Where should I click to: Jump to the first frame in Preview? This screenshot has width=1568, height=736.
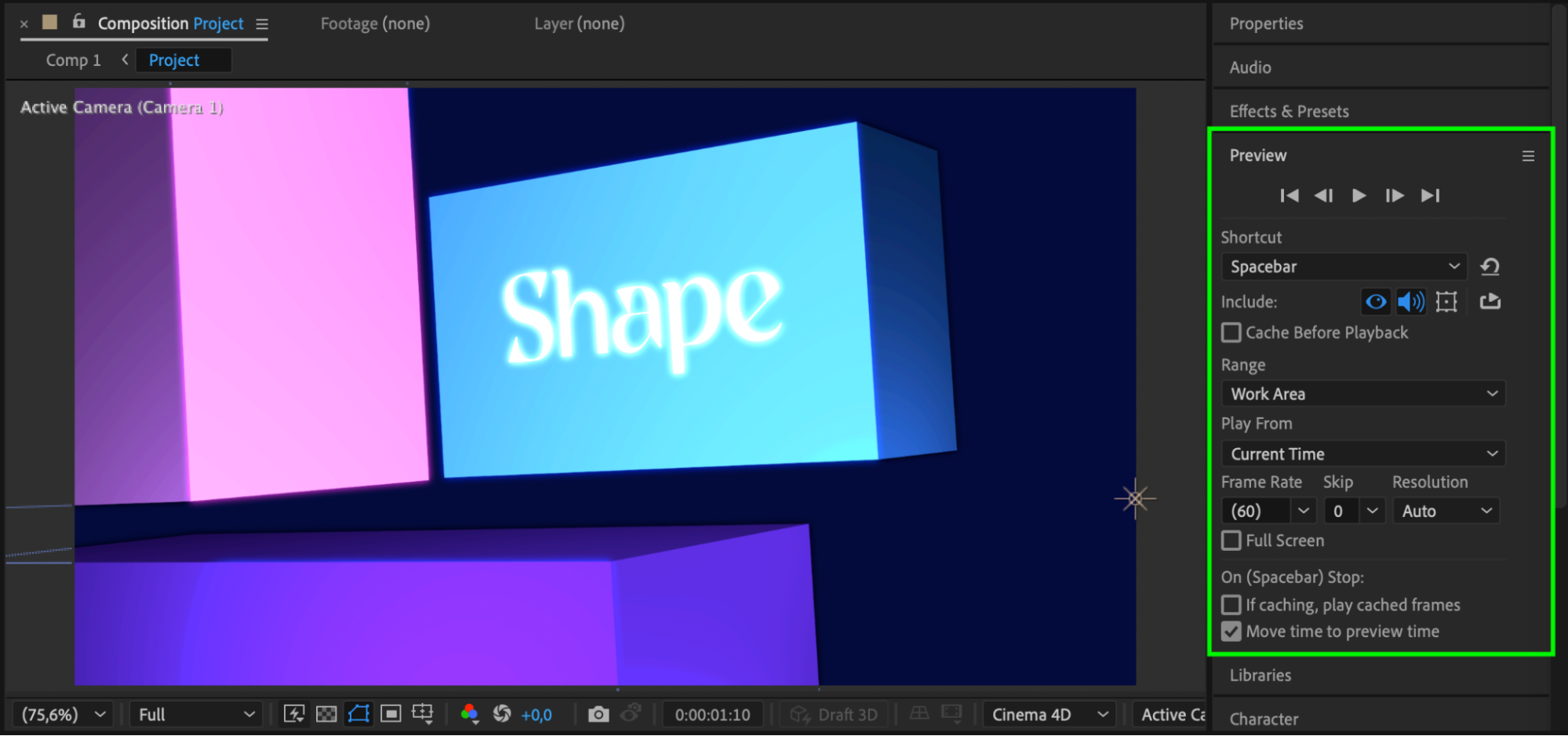[1289, 195]
